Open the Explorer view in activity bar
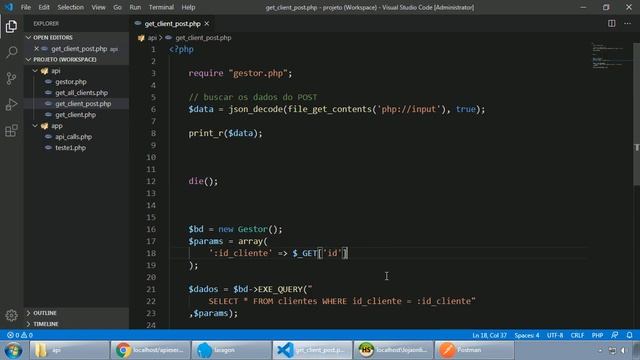Screen dimensions: 640x360 (x=11, y=27)
